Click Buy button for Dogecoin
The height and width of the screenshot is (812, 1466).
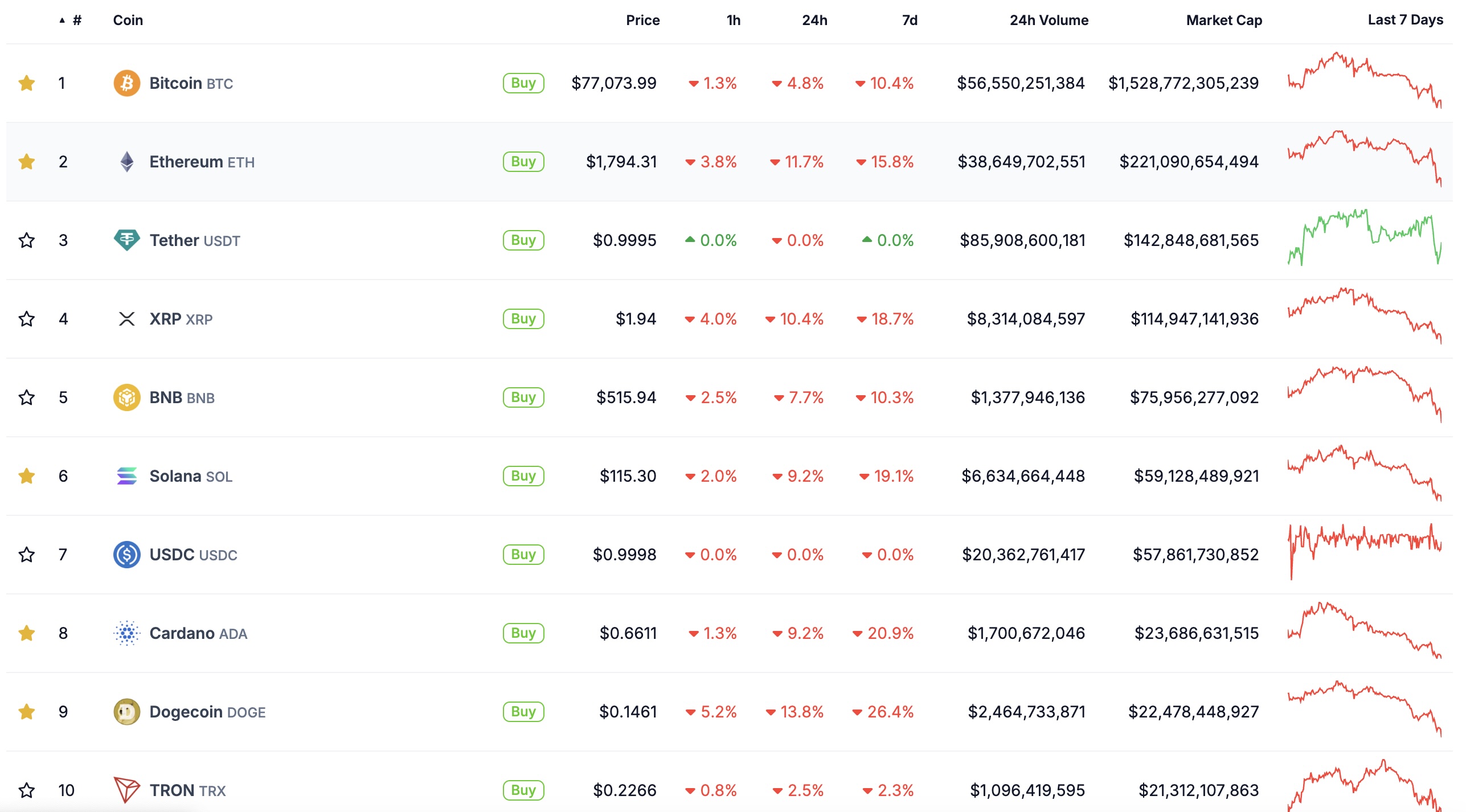click(523, 712)
